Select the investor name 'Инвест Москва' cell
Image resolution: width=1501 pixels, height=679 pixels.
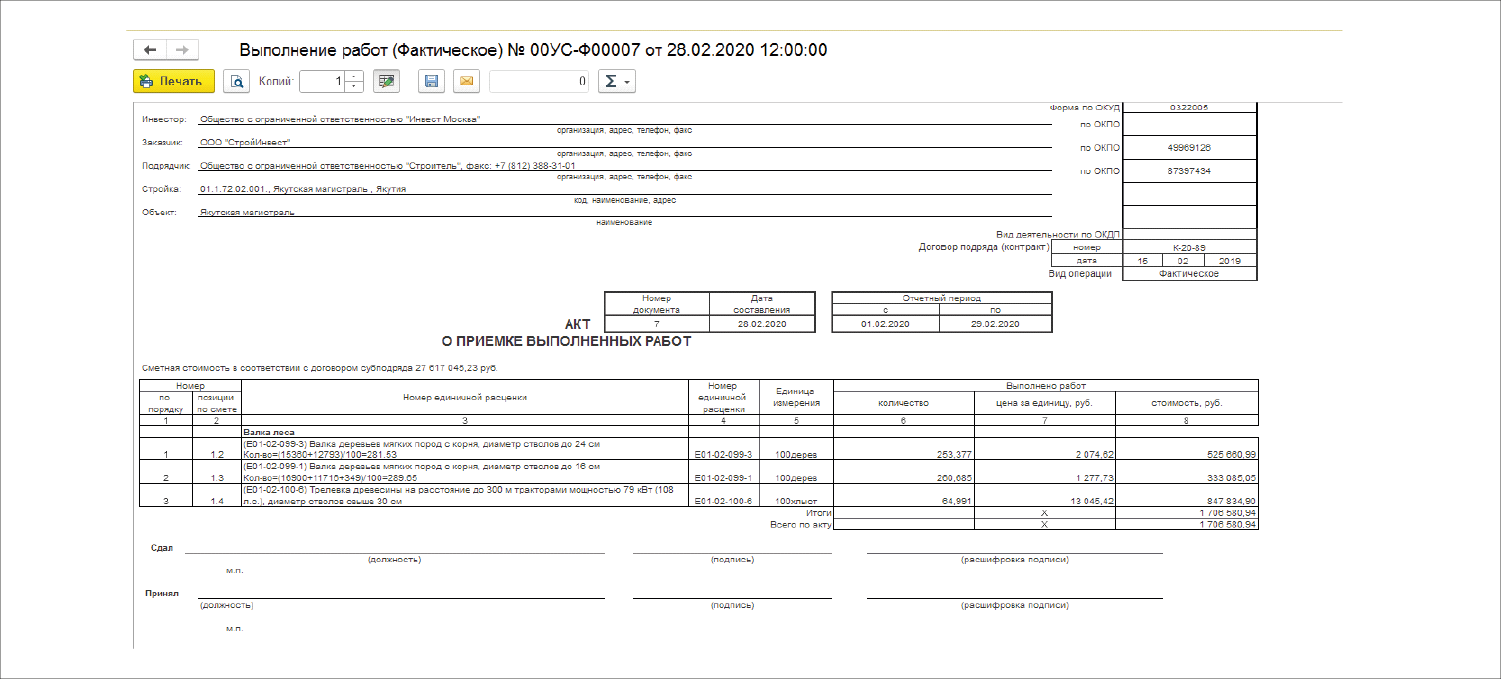point(340,119)
